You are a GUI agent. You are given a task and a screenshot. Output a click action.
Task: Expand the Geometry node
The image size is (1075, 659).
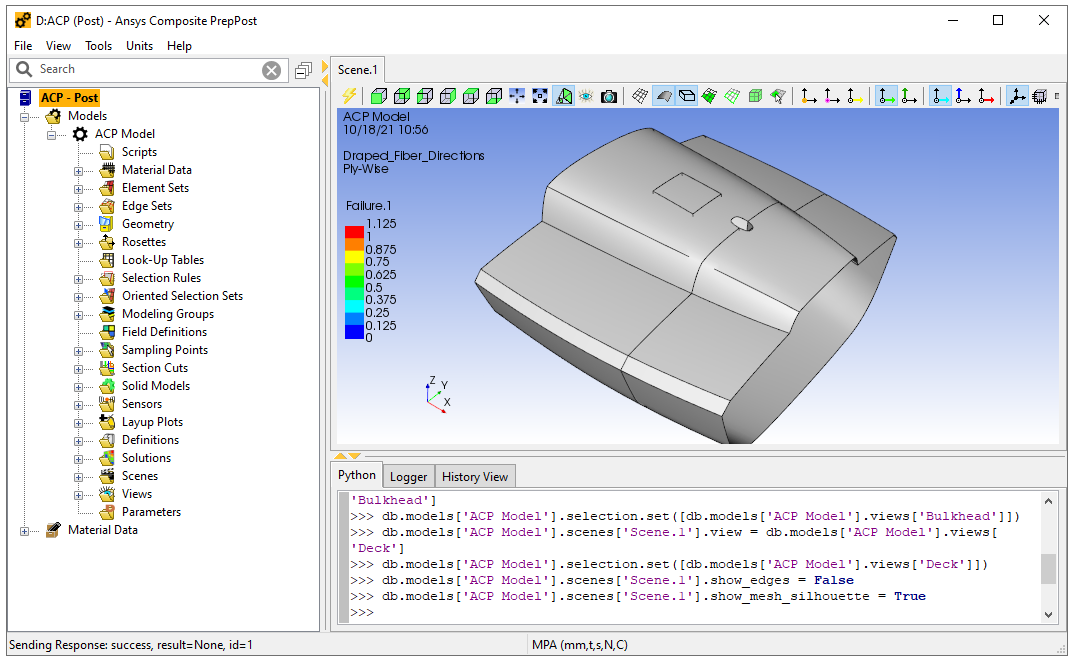(x=78, y=225)
